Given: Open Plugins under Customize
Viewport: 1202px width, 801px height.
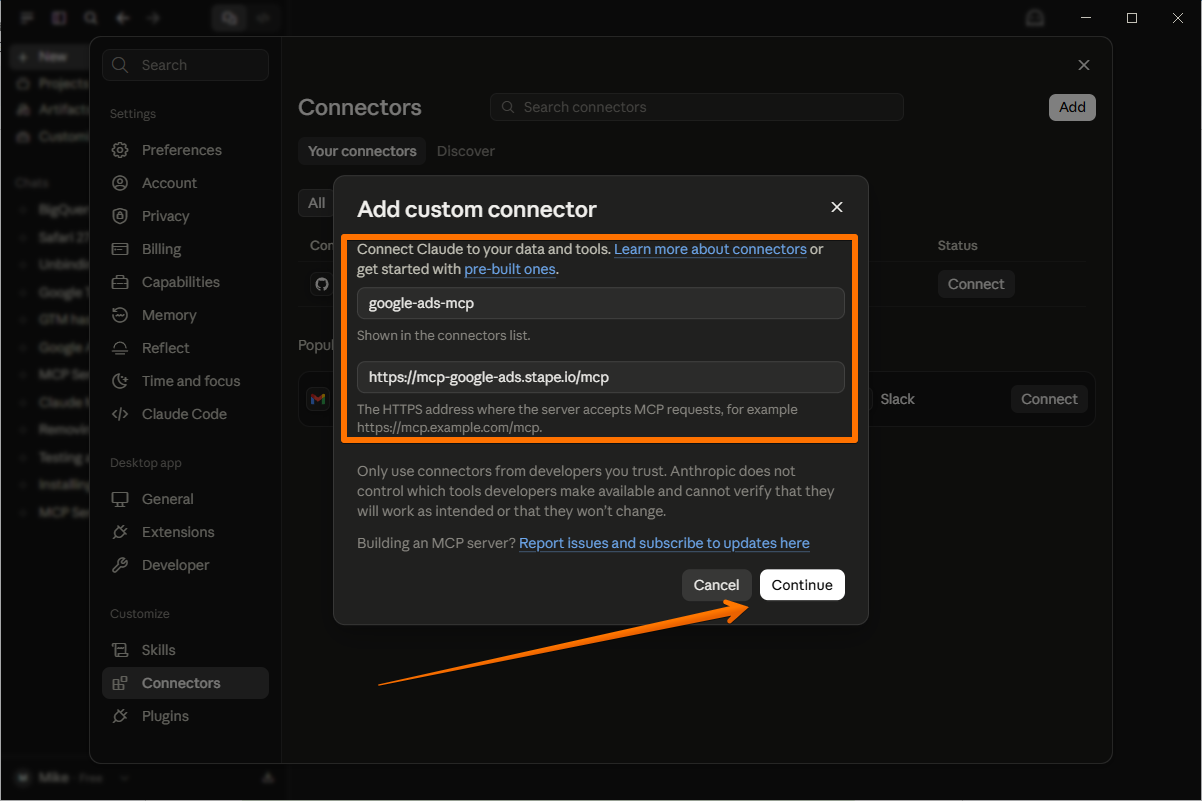Looking at the screenshot, I should 185,716.
